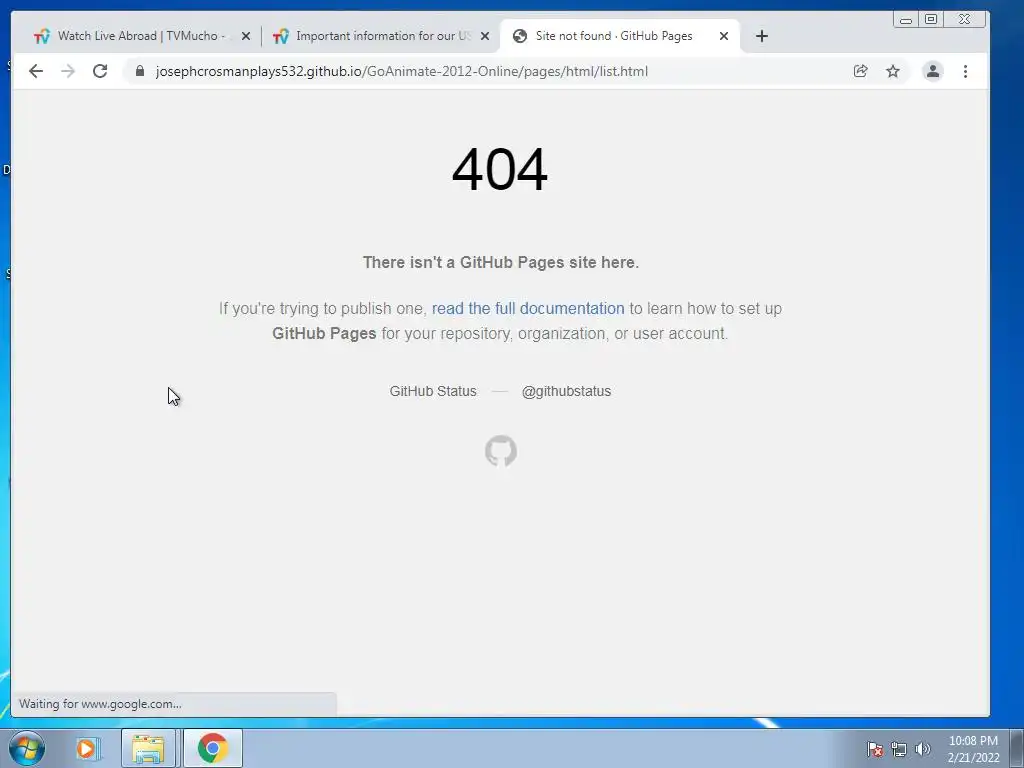Screen dimensions: 1024x768
Task: Open Windows Explorer from the taskbar
Action: (x=148, y=748)
